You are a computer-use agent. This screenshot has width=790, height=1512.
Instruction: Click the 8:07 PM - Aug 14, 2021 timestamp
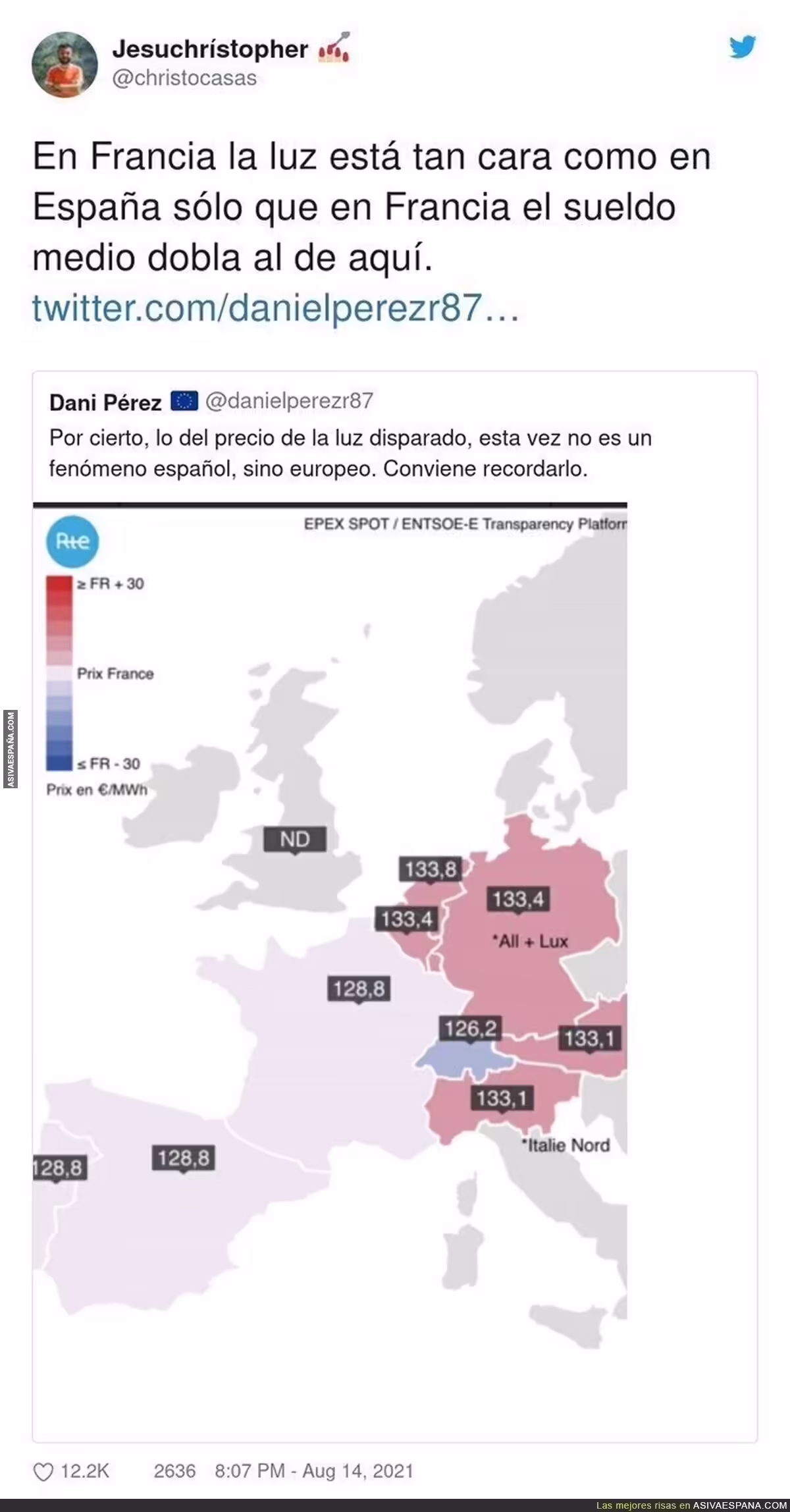[x=314, y=1471]
